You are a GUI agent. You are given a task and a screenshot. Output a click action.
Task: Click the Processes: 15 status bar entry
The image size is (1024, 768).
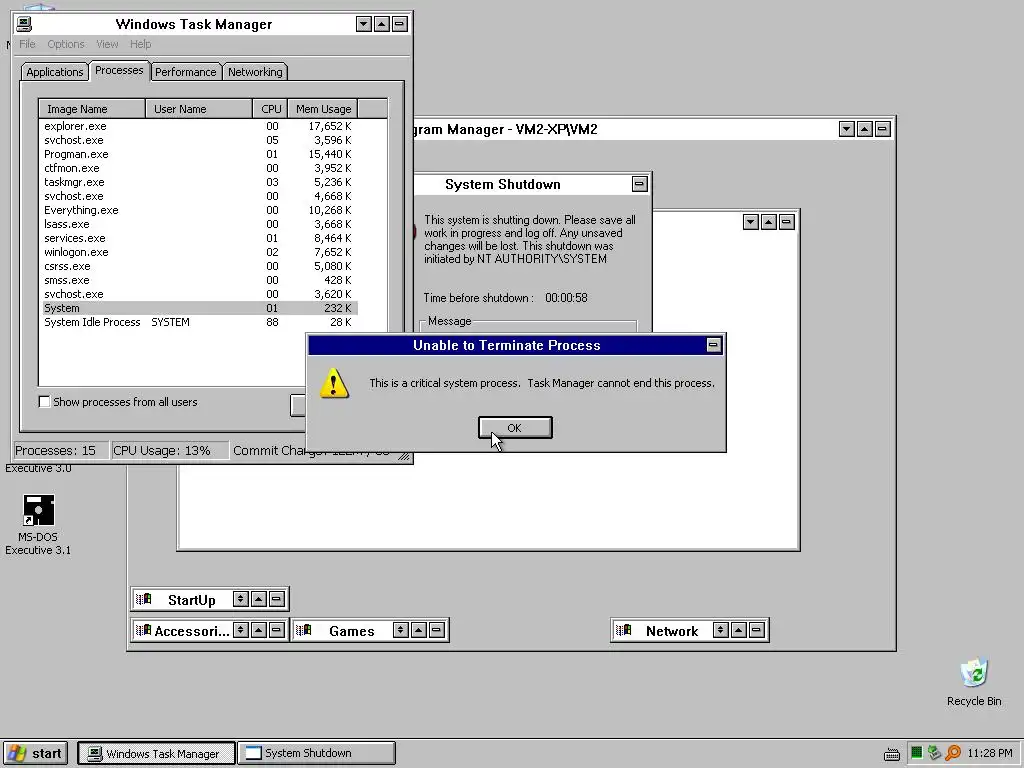coord(61,451)
